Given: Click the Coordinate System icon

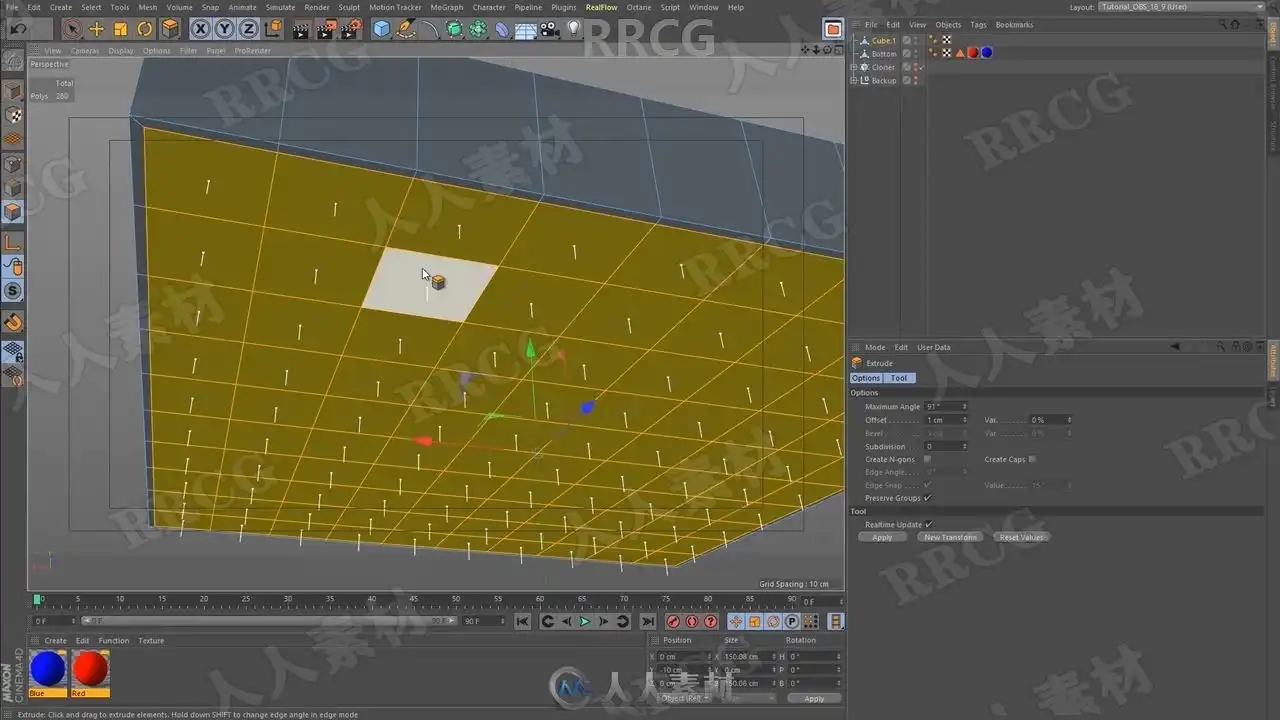Looking at the screenshot, I should point(273,29).
